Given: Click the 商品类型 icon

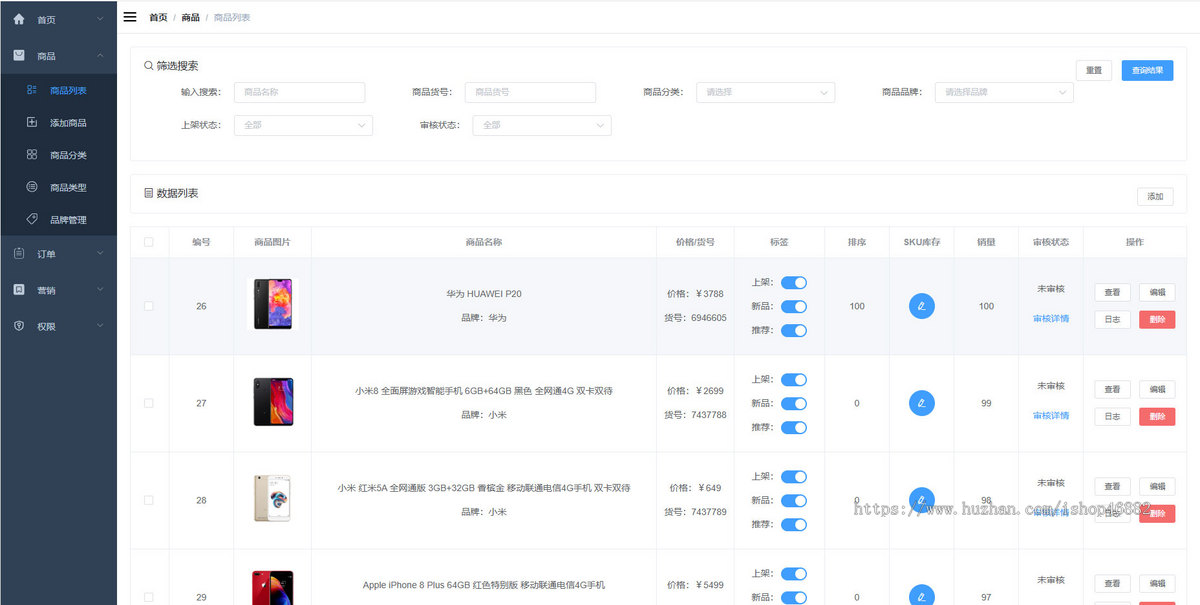Looking at the screenshot, I should click(x=32, y=187).
